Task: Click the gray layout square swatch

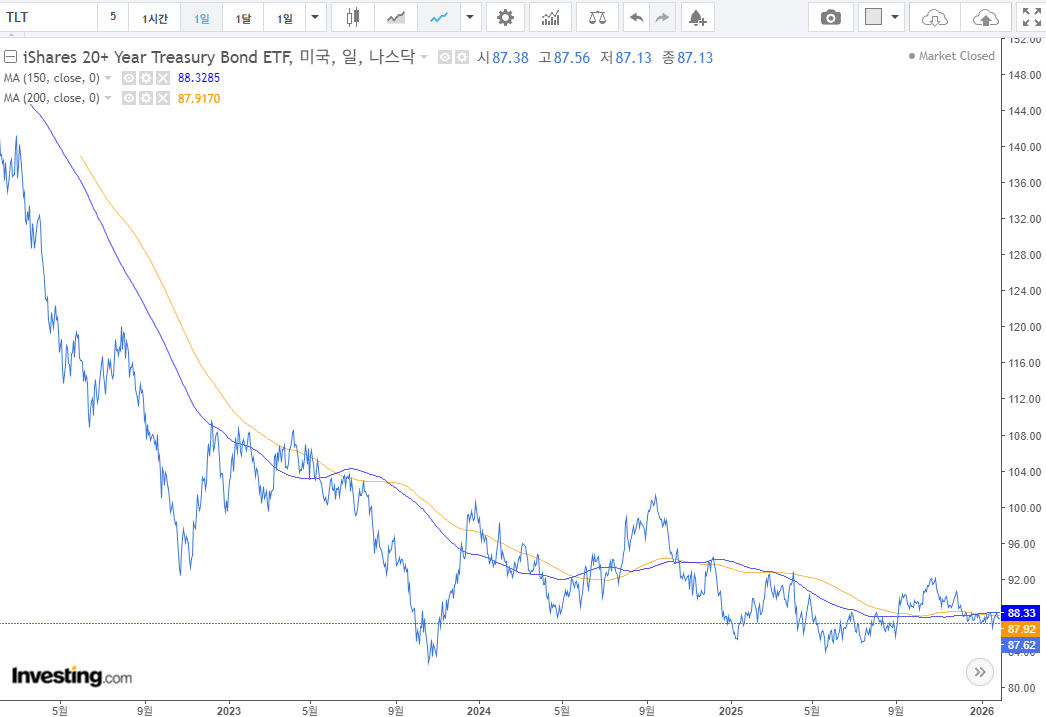Action: (873, 17)
